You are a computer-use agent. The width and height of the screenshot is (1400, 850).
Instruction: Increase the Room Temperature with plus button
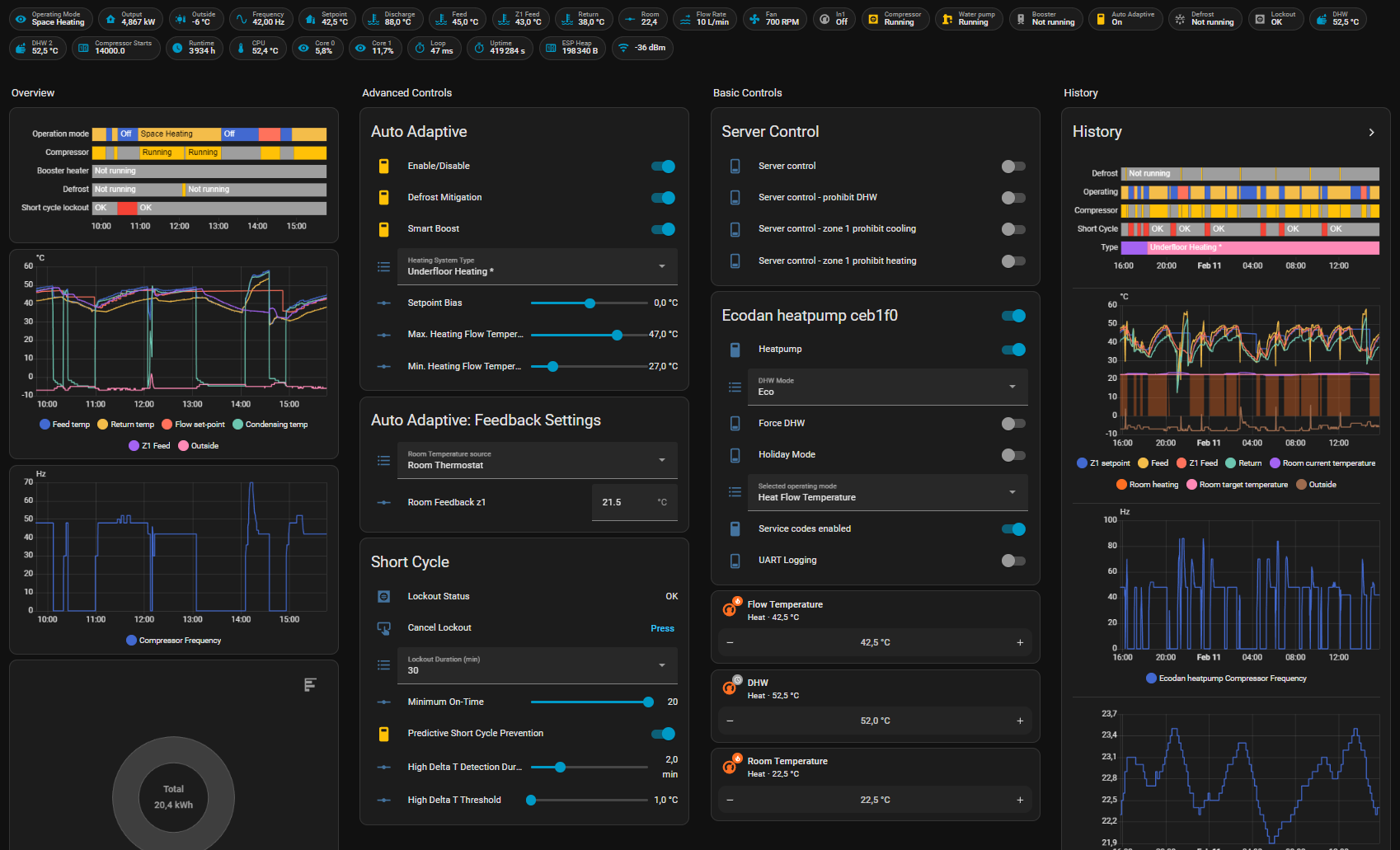coord(1020,800)
